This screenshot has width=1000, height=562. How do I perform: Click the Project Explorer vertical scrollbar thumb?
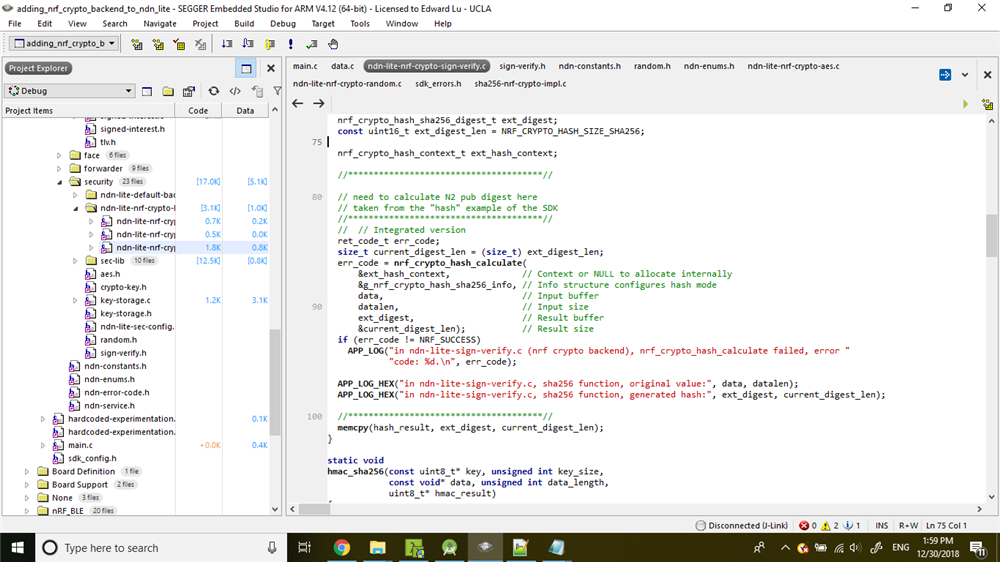point(275,381)
